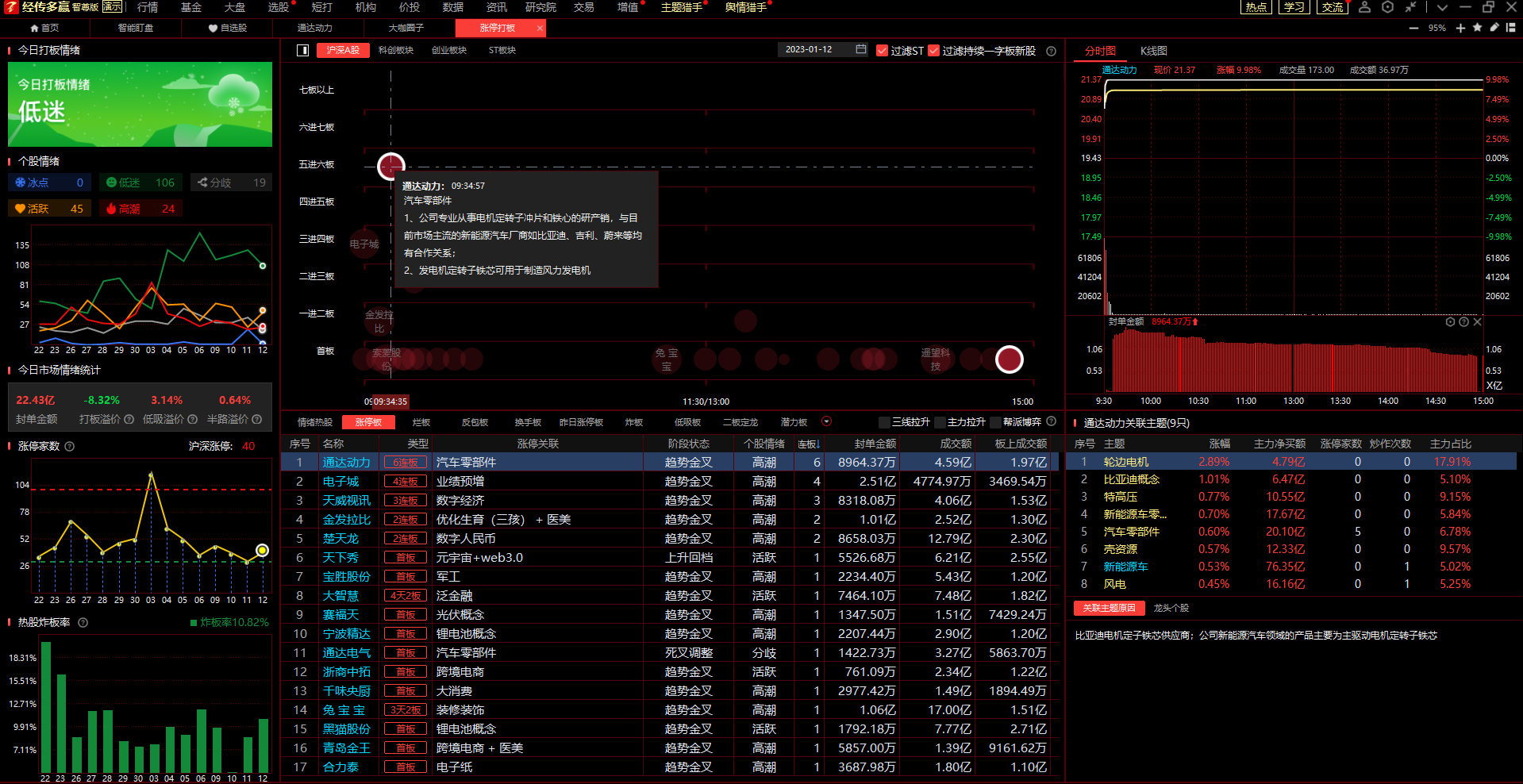Click the target icon in 封单金额 panel
This screenshot has height=784, width=1523.
tap(1450, 321)
